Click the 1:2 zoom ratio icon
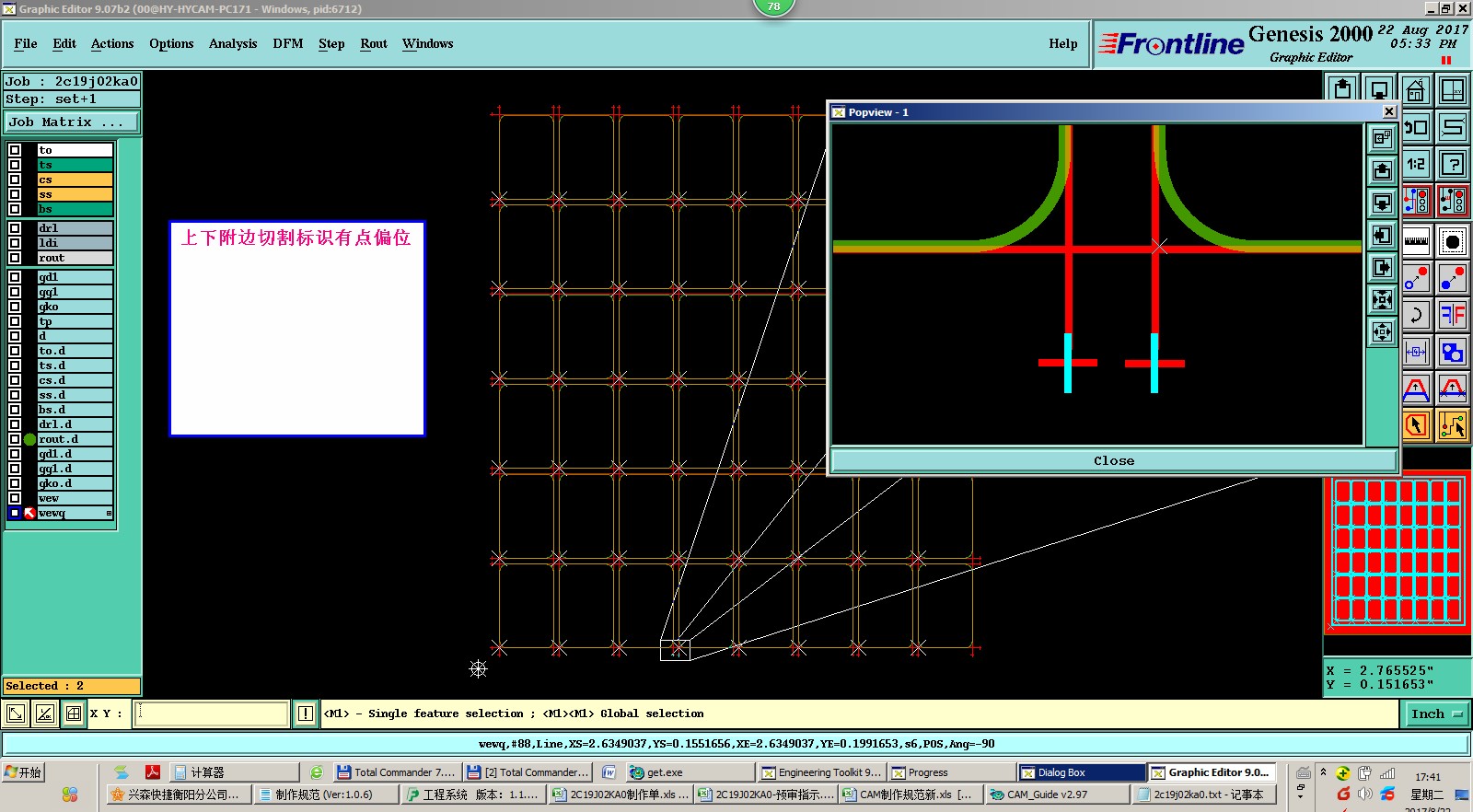This screenshot has height=812, width=1473. tap(1416, 165)
